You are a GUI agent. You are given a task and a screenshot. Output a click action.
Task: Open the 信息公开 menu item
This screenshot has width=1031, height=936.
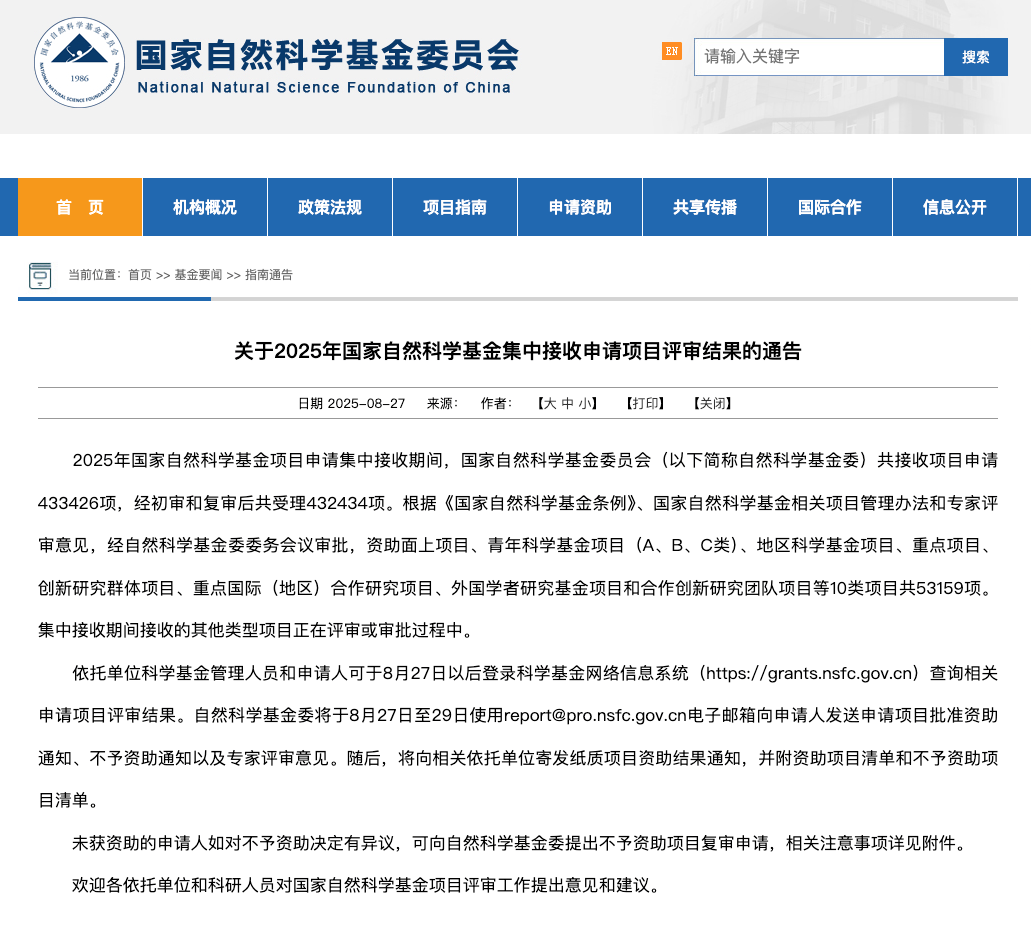(x=954, y=207)
